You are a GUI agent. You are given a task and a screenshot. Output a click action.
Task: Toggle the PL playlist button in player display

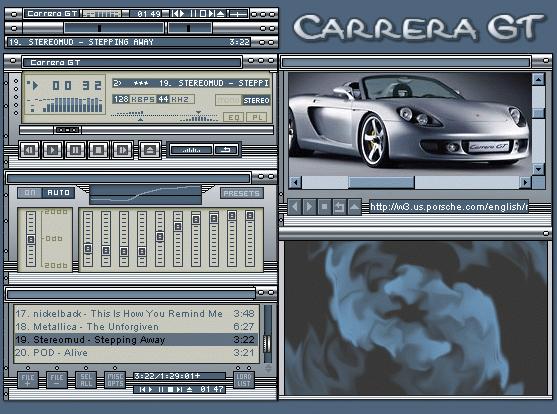pyautogui.click(x=257, y=117)
